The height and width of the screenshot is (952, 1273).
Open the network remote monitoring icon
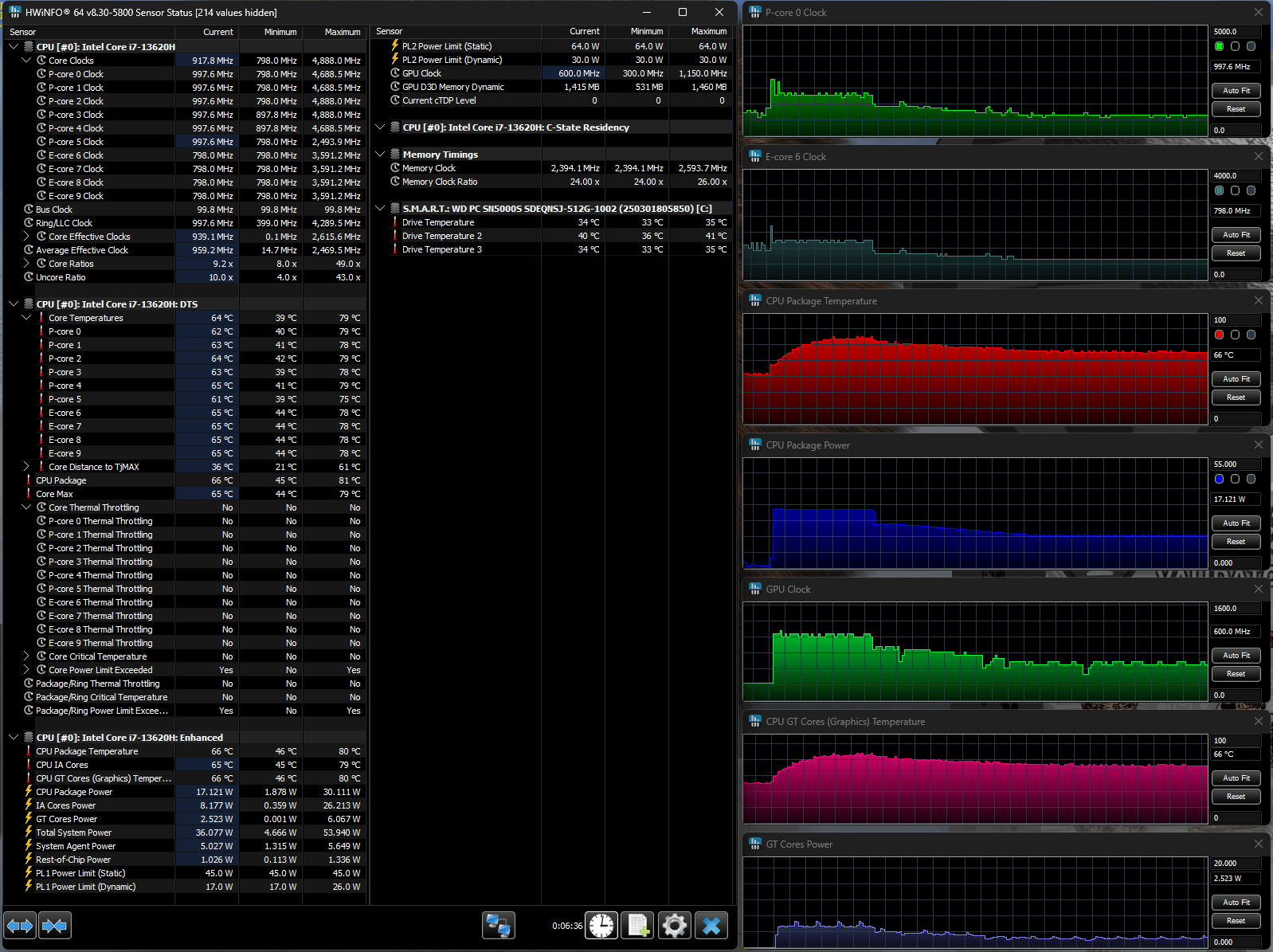499,926
